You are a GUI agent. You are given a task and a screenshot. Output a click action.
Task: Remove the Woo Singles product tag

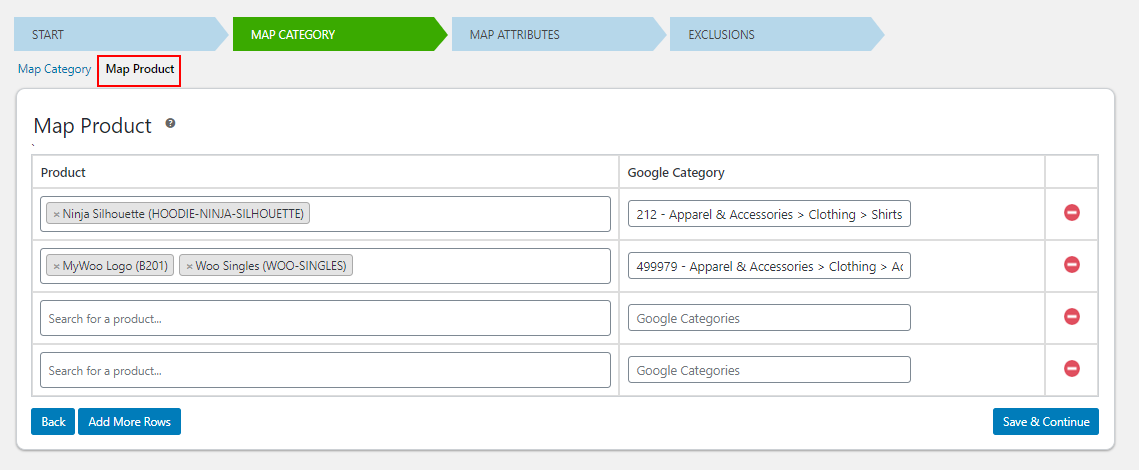click(x=190, y=267)
